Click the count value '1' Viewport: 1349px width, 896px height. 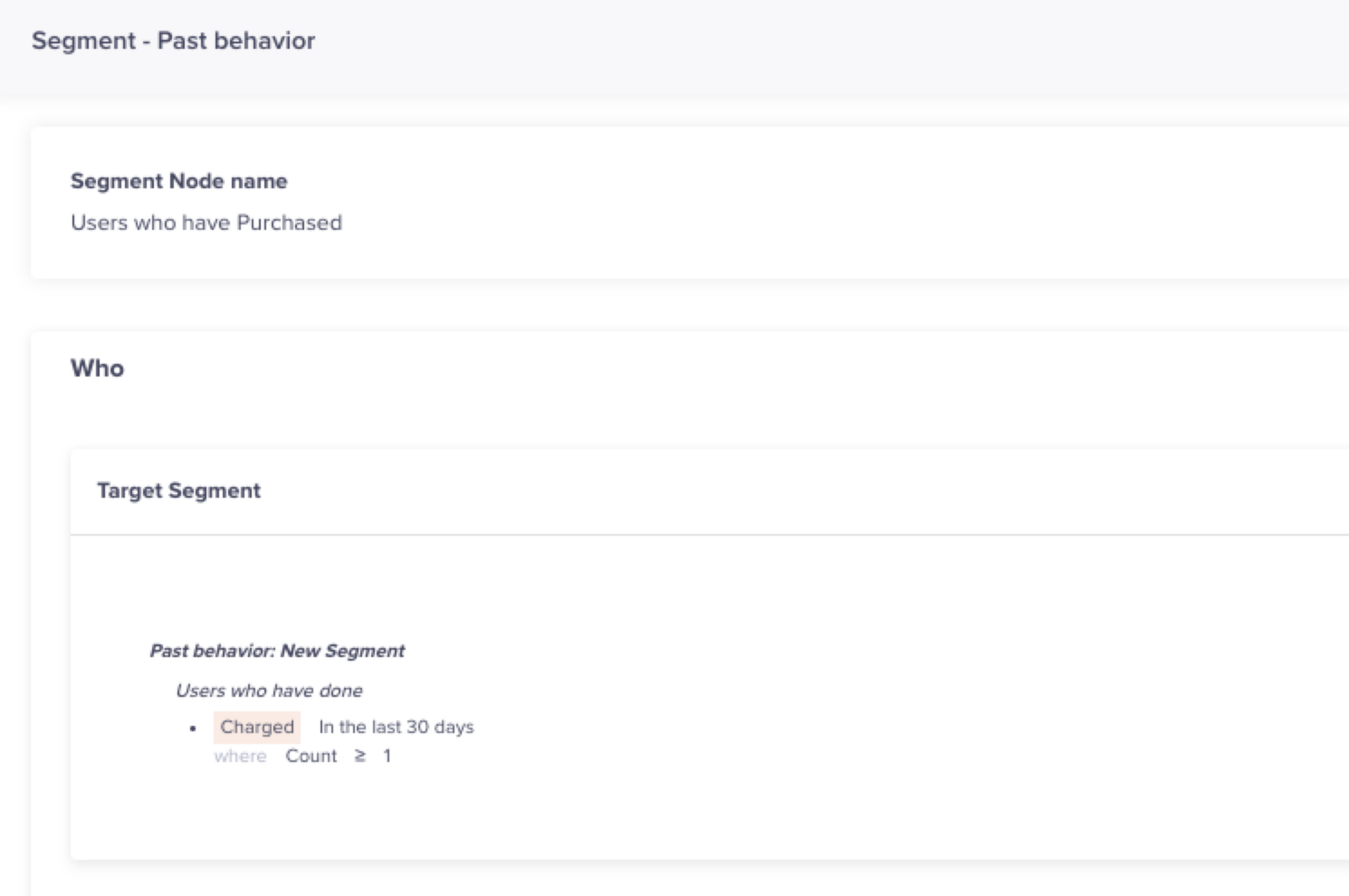[x=387, y=756]
